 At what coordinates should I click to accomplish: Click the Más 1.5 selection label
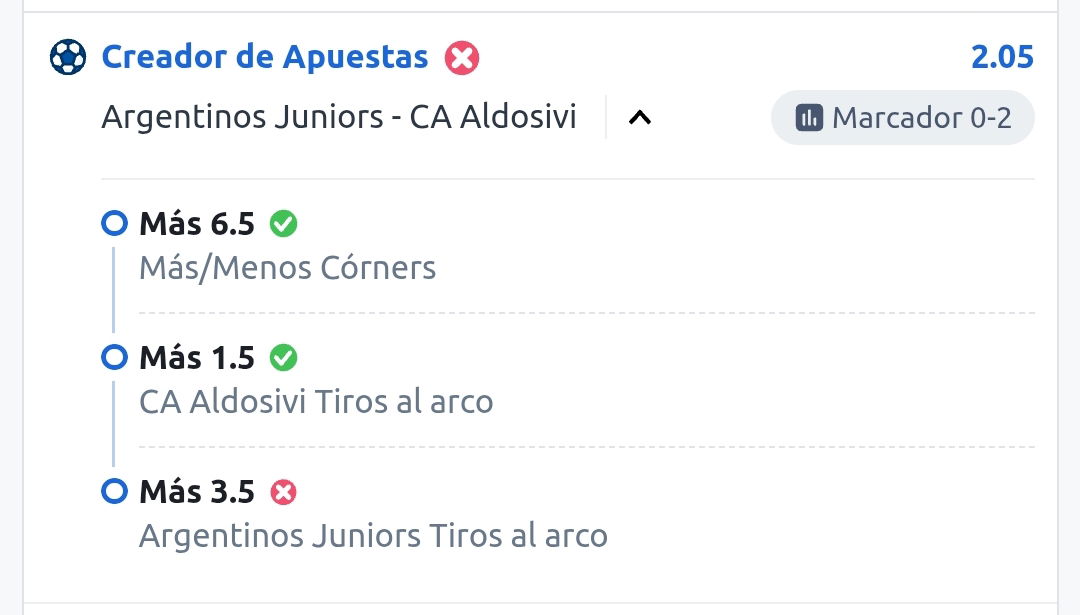coord(197,358)
